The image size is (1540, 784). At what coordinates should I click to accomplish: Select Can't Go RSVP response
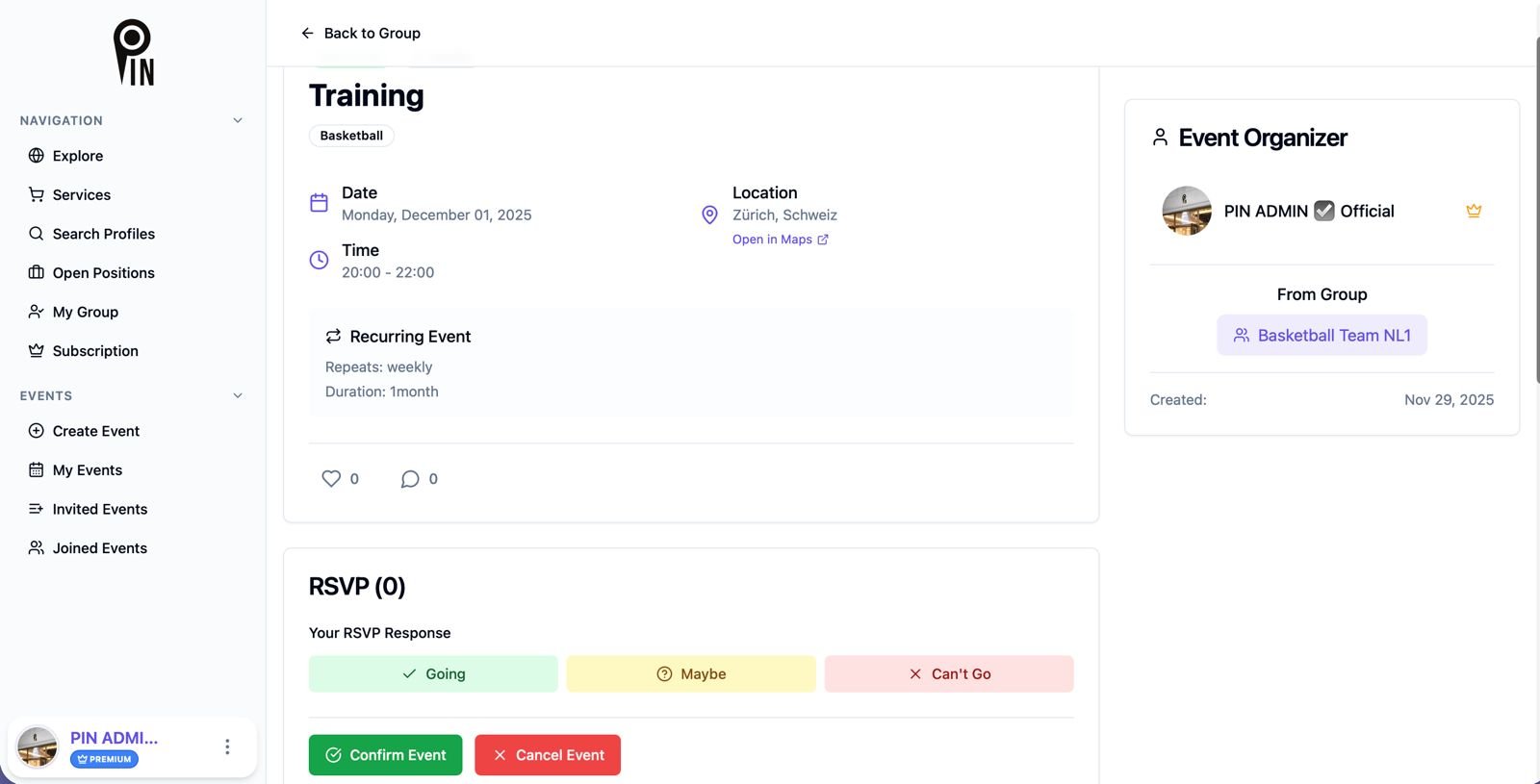point(949,674)
